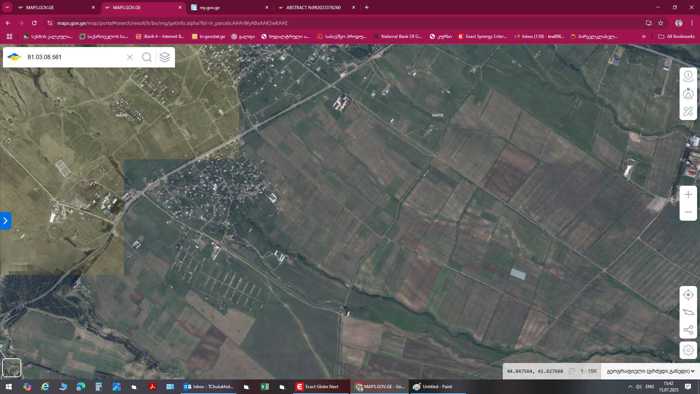The height and width of the screenshot is (394, 700).
Task: Click the info icon in right map toolbar
Action: click(x=688, y=76)
